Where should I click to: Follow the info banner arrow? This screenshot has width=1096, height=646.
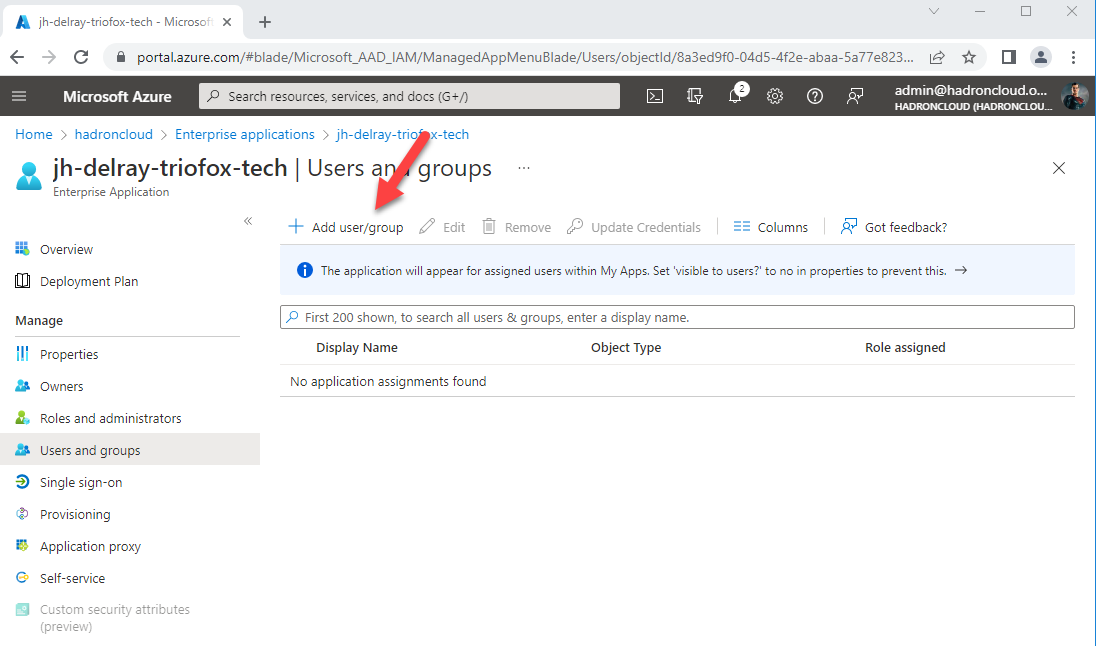click(961, 271)
